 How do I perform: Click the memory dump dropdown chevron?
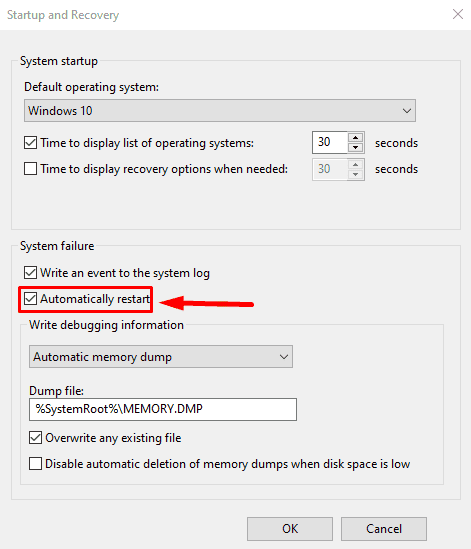click(284, 357)
